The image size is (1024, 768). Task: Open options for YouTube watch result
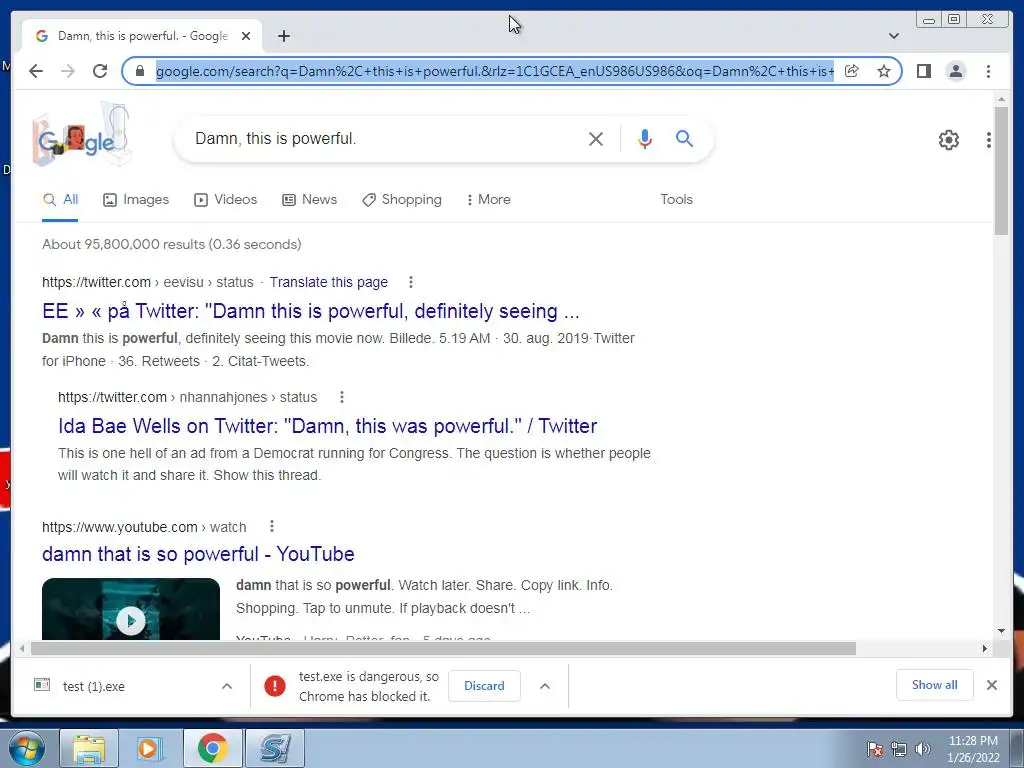(272, 526)
